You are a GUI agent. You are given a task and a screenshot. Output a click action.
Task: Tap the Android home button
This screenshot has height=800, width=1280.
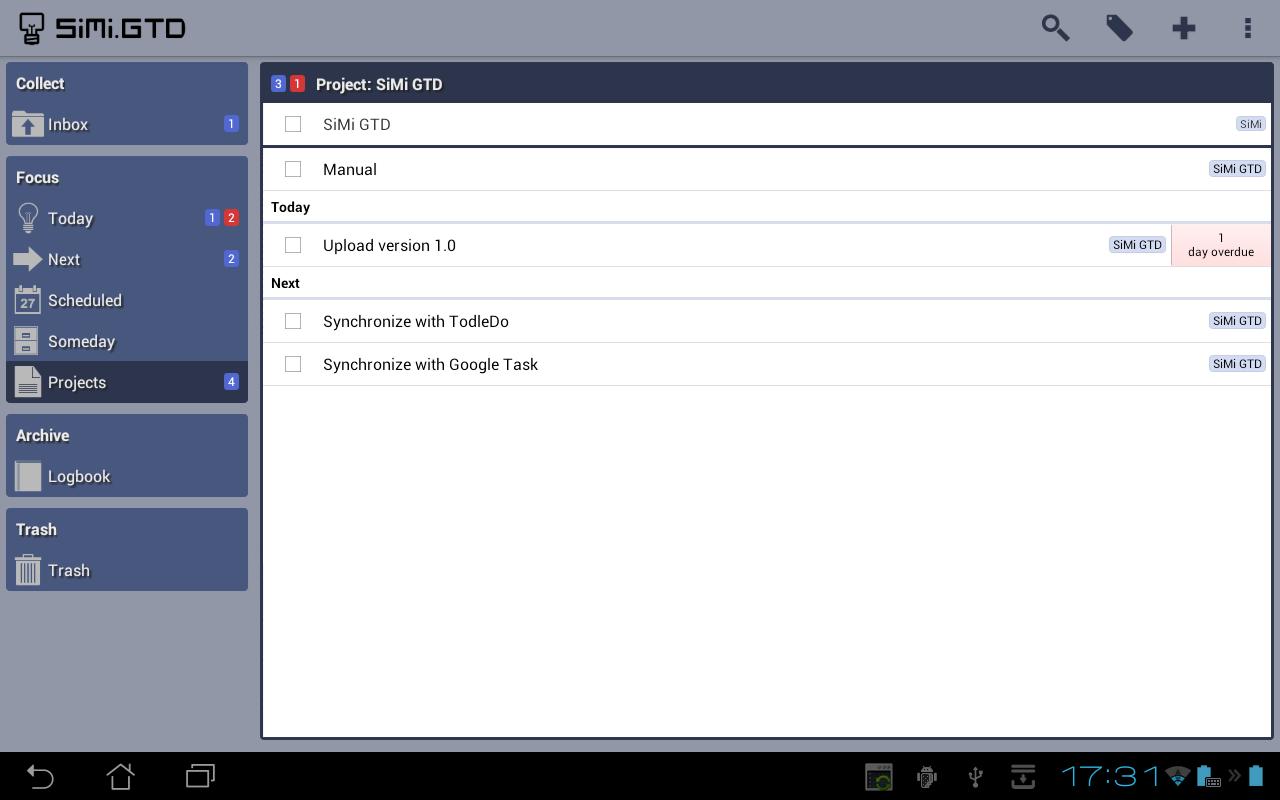coord(120,776)
